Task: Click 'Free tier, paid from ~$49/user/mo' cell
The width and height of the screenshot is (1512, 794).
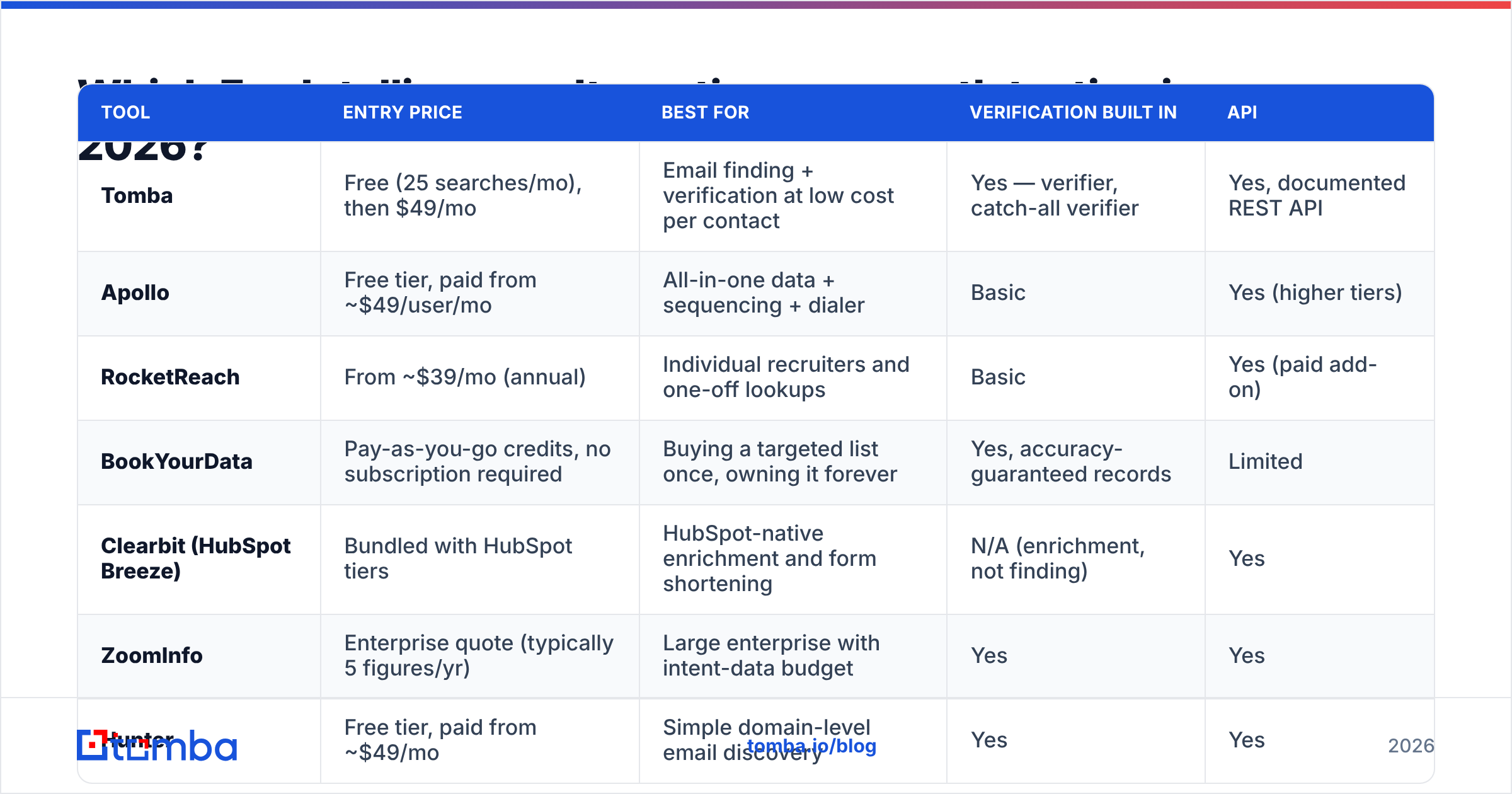Action: pos(480,294)
